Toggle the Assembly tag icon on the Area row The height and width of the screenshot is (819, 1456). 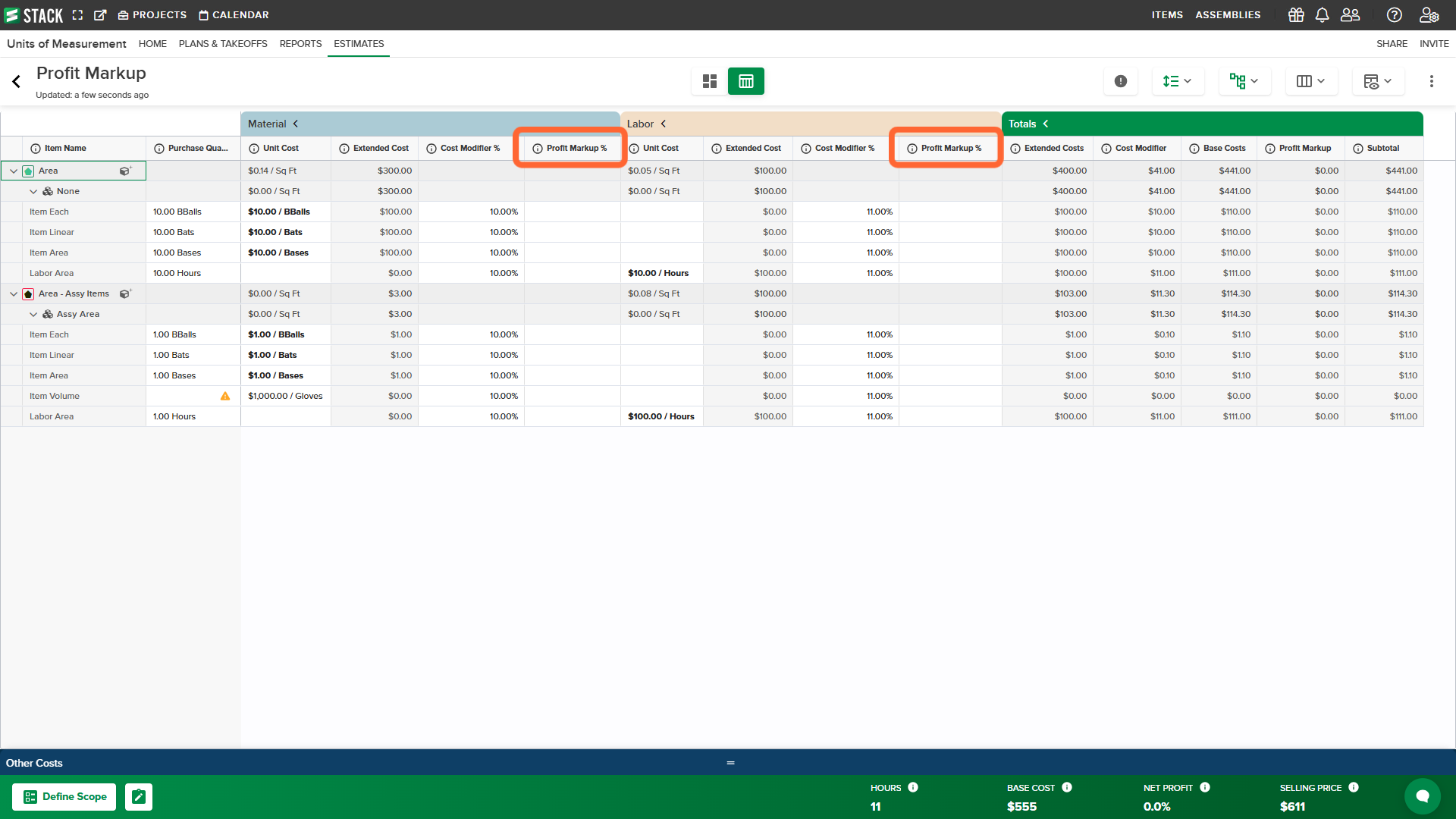click(124, 171)
